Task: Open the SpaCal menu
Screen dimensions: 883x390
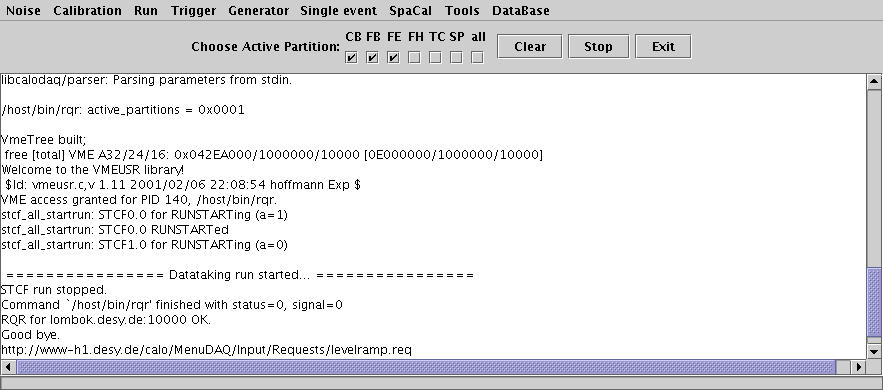Action: click(x=411, y=11)
